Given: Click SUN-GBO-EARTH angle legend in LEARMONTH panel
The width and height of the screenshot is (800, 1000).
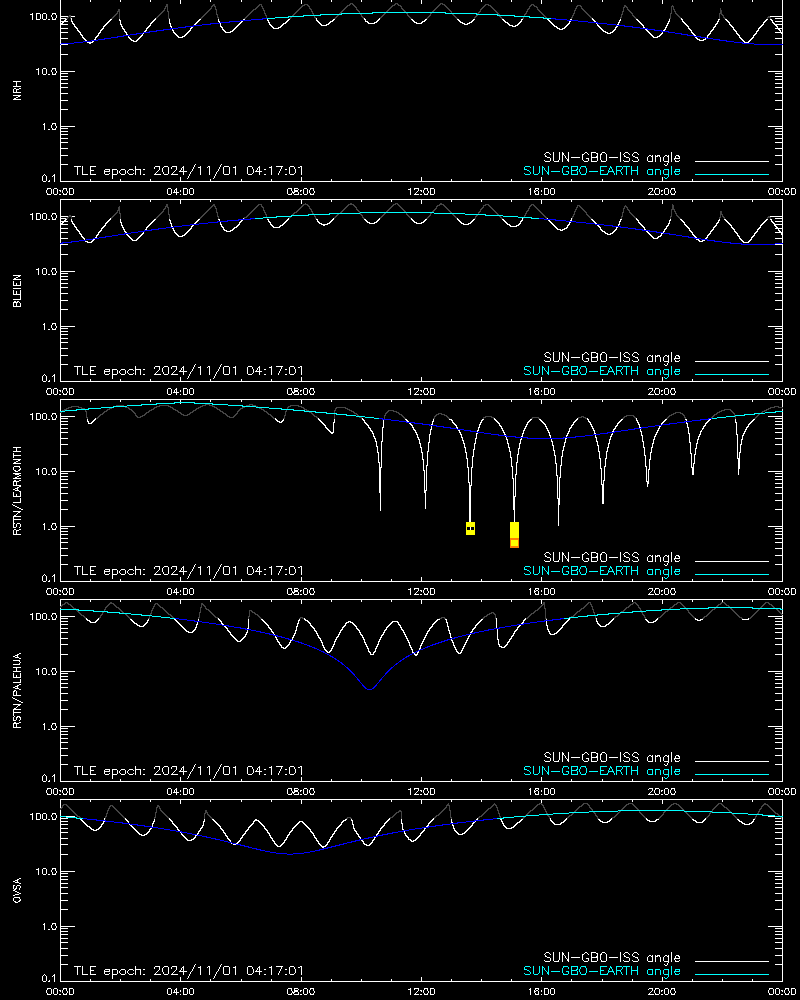Looking at the screenshot, I should click(x=602, y=571).
